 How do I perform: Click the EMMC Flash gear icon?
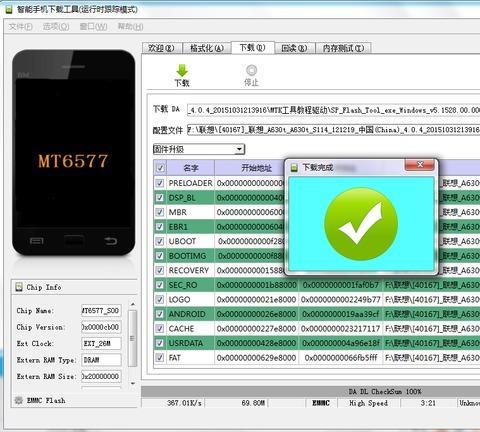(19, 400)
